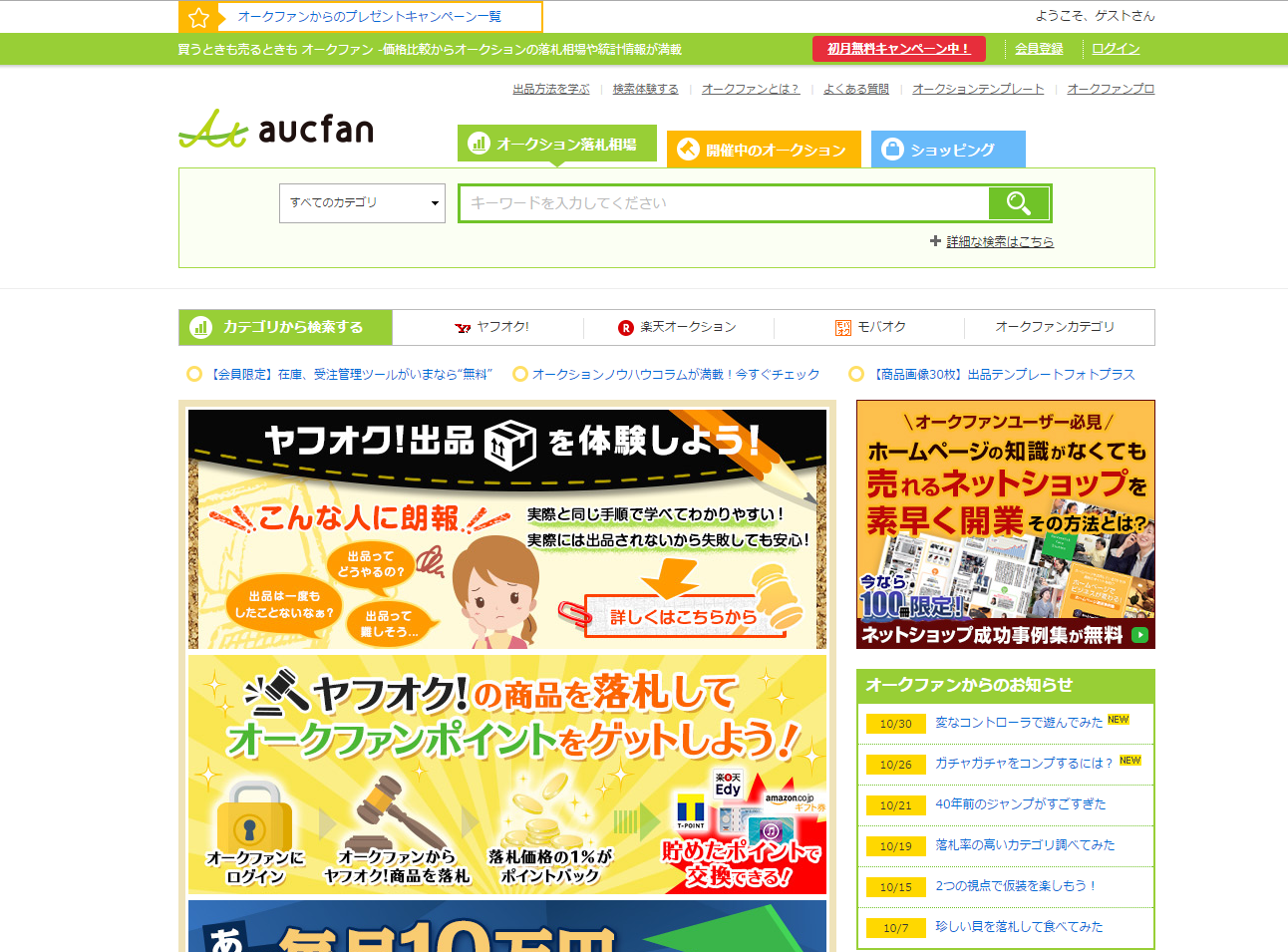
Task: Switch to 開催中のオークション tab
Action: pyautogui.click(x=764, y=150)
